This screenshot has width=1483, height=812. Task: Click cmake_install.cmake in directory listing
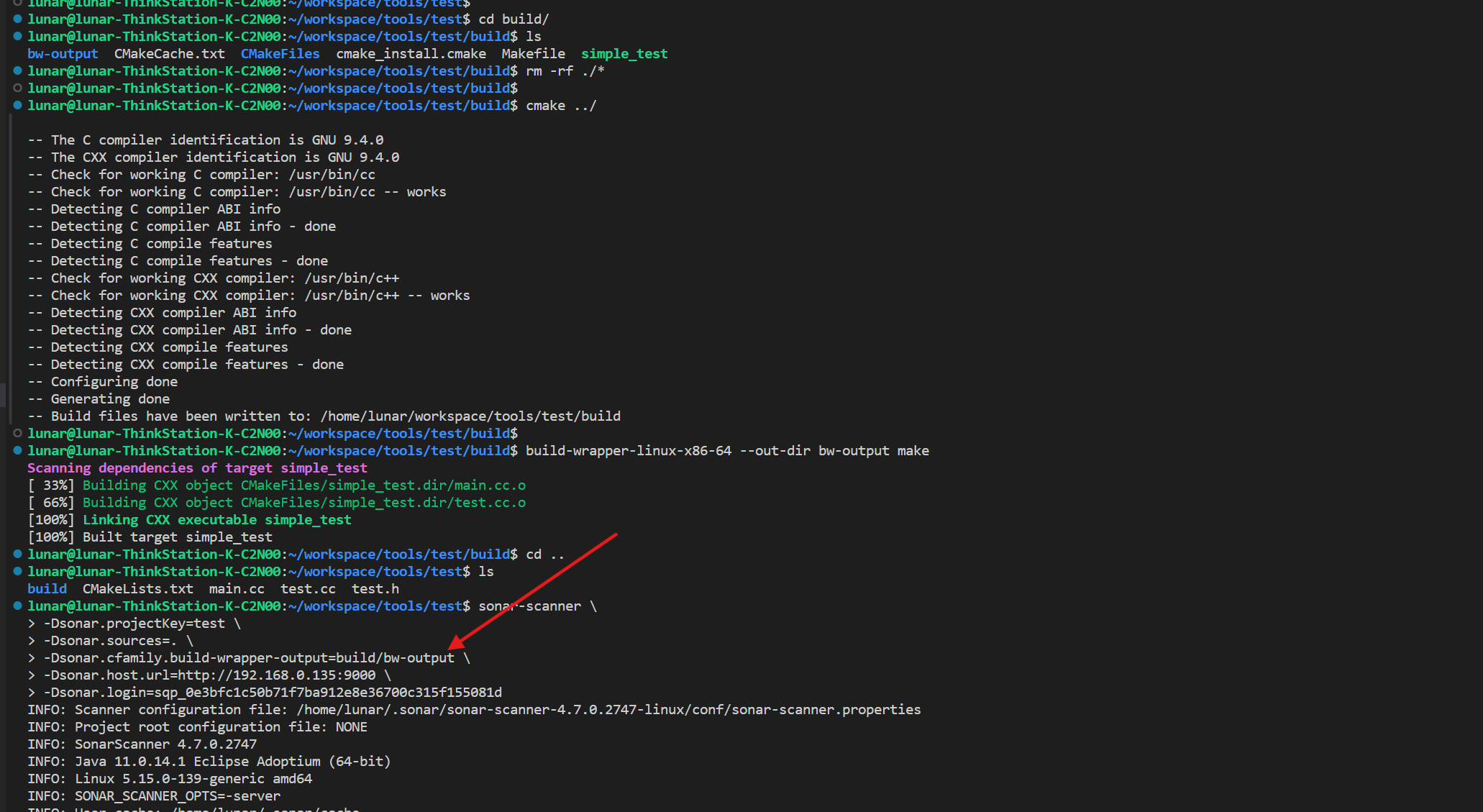click(x=411, y=54)
